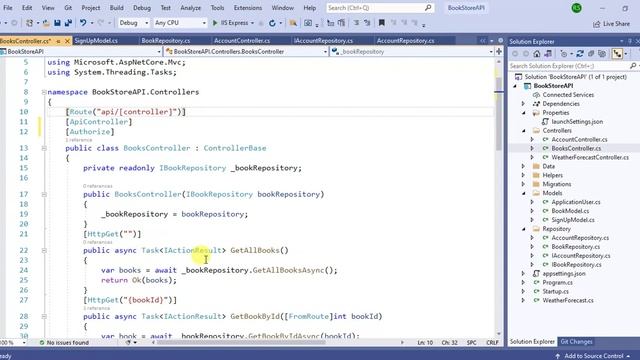Click Uncomment selected lines icon
Viewport: 640px width, 360px height.
pyautogui.click(x=367, y=23)
